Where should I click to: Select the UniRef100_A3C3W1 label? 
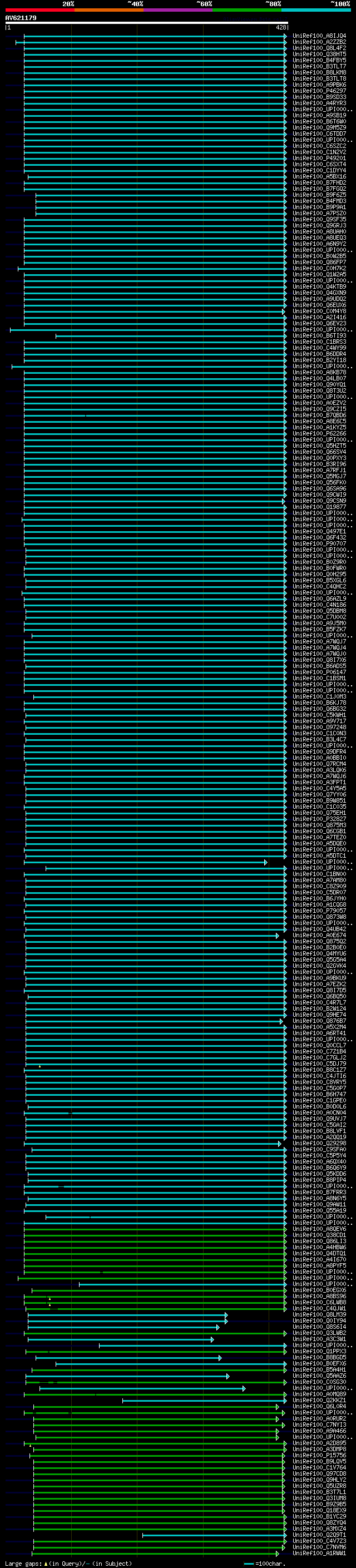pos(319,1338)
